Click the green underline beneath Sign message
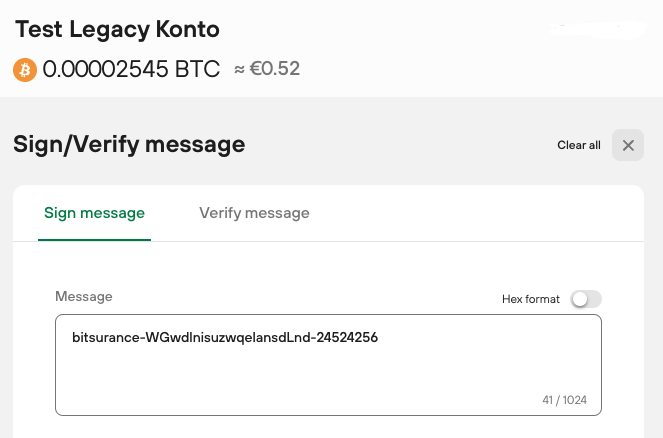Screen dimensions: 663x438 [x=94, y=240]
